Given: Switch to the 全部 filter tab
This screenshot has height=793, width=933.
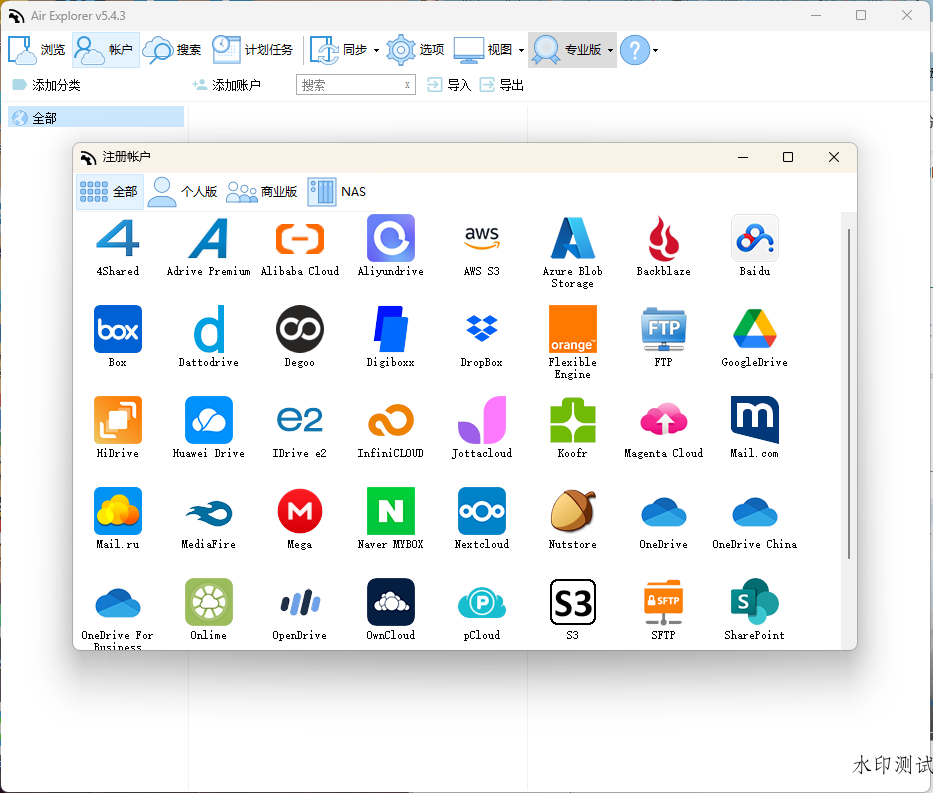Looking at the screenshot, I should [x=109, y=192].
